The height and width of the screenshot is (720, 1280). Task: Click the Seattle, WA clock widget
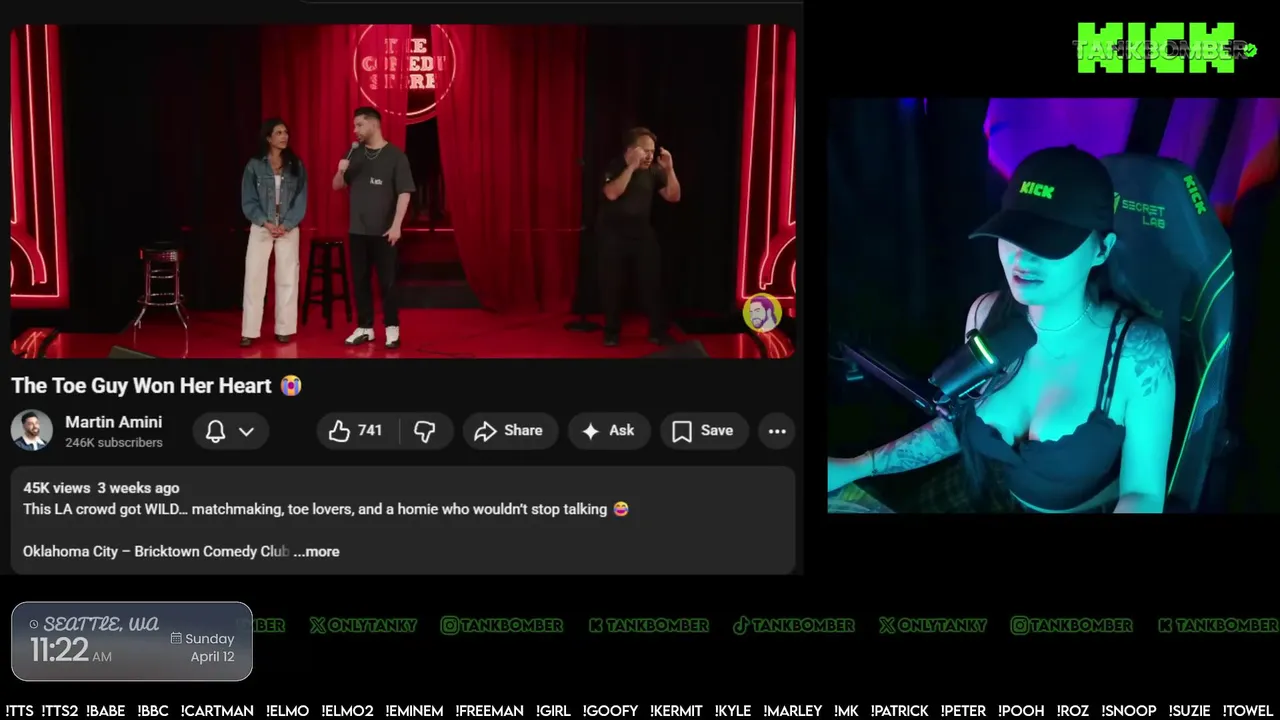[132, 641]
